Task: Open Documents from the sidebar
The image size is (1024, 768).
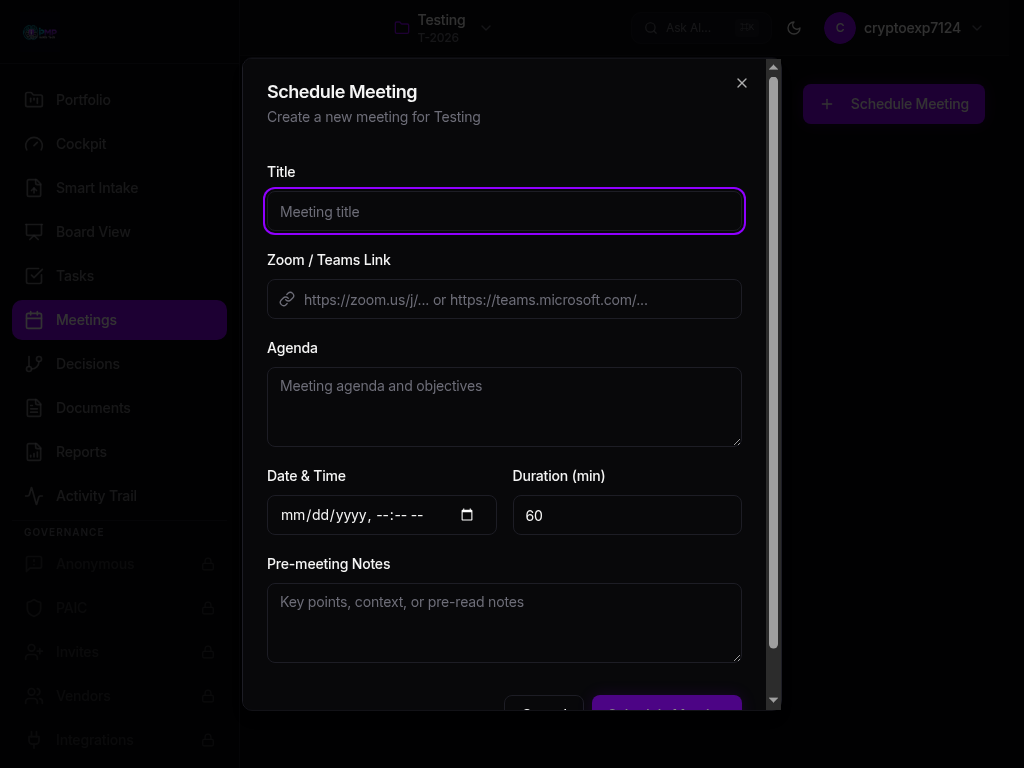Action: point(120,408)
